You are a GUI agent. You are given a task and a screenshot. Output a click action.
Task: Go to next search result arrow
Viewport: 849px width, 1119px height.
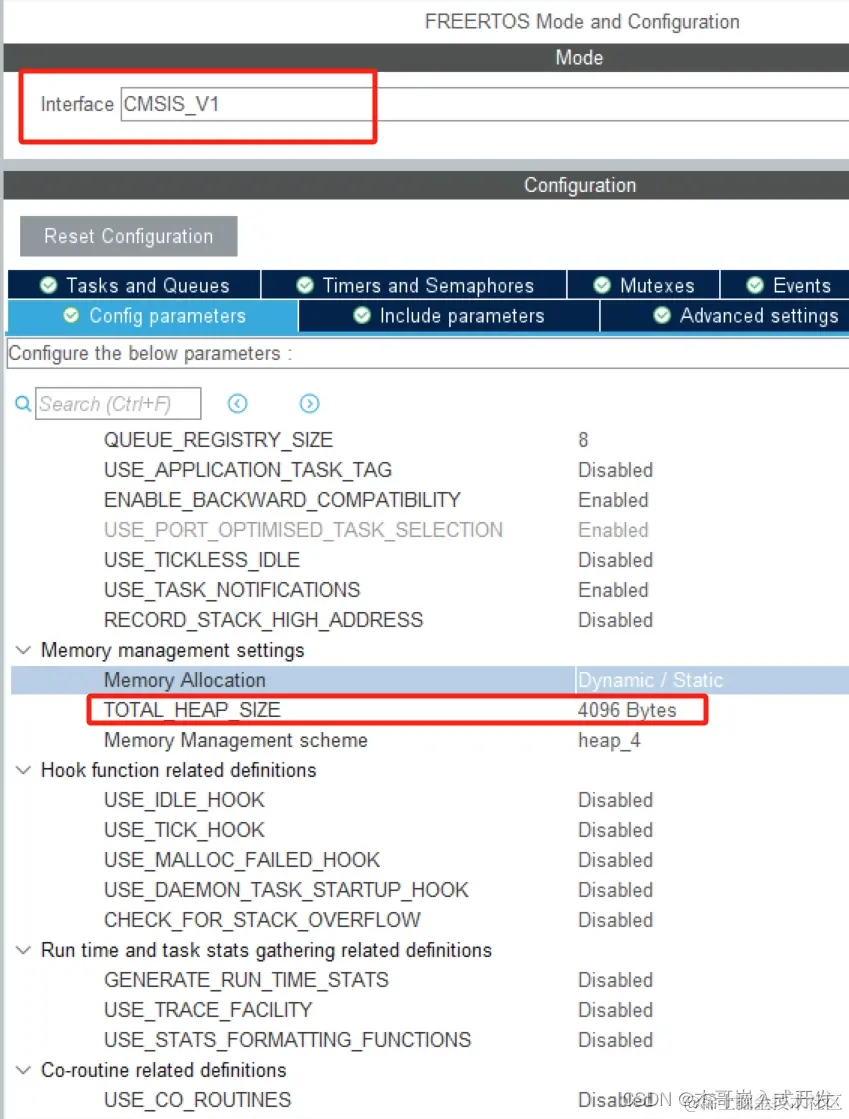[309, 404]
